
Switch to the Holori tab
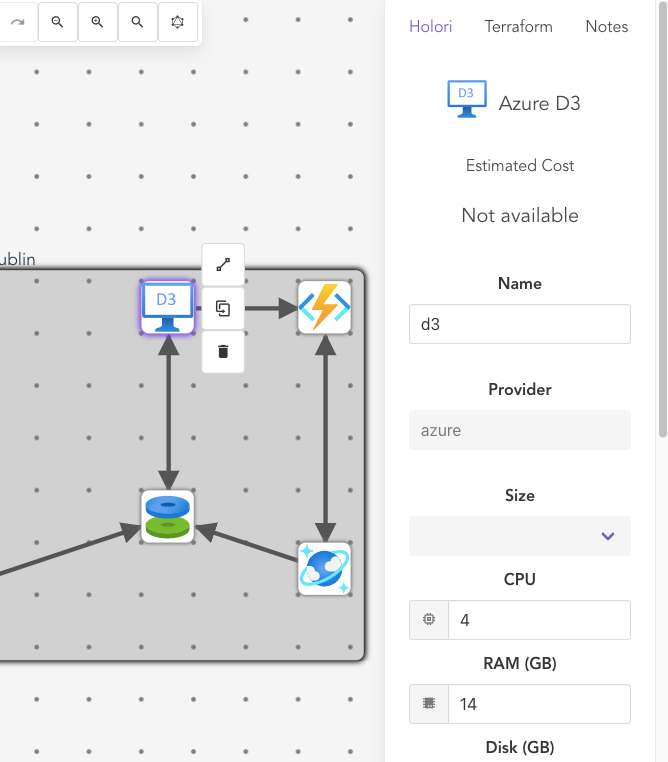tap(430, 26)
